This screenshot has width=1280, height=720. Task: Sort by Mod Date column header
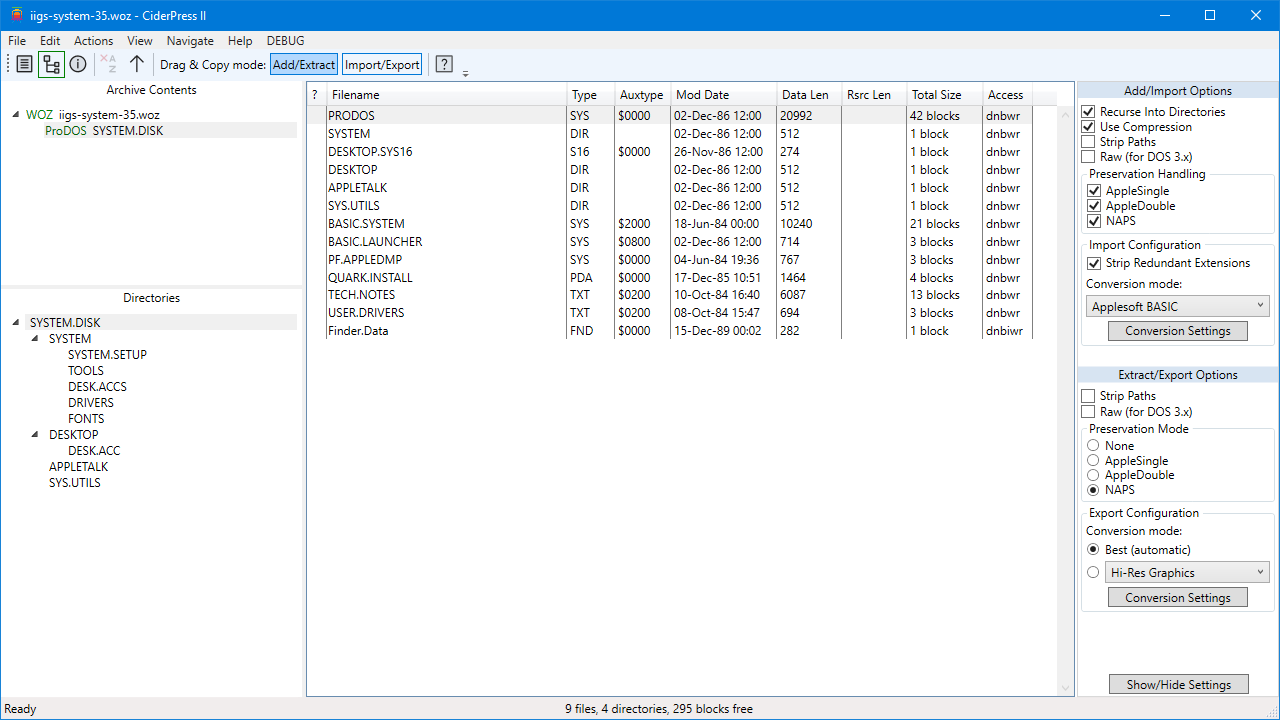(x=723, y=95)
